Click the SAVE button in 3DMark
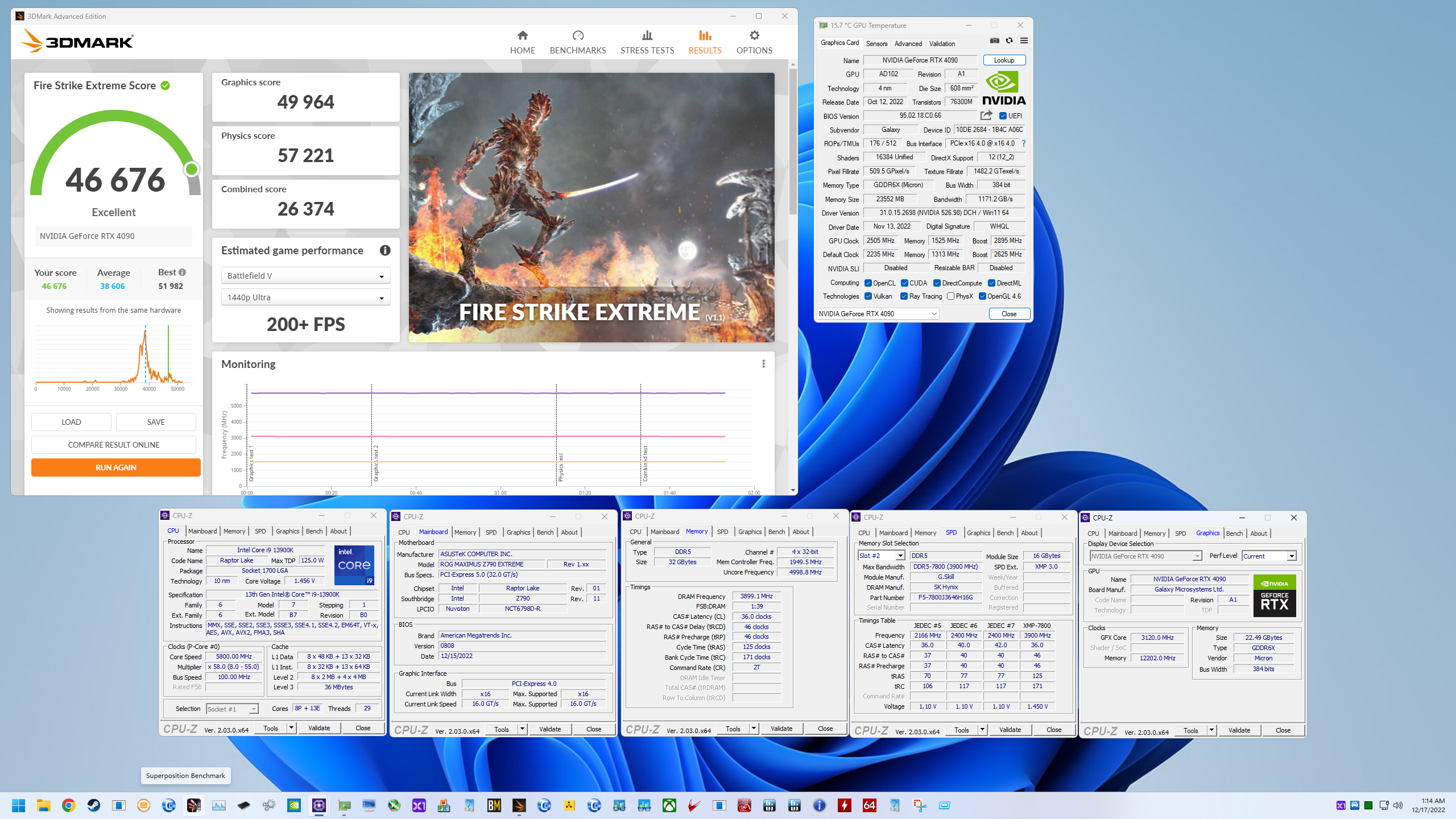The image size is (1456, 819). [156, 422]
